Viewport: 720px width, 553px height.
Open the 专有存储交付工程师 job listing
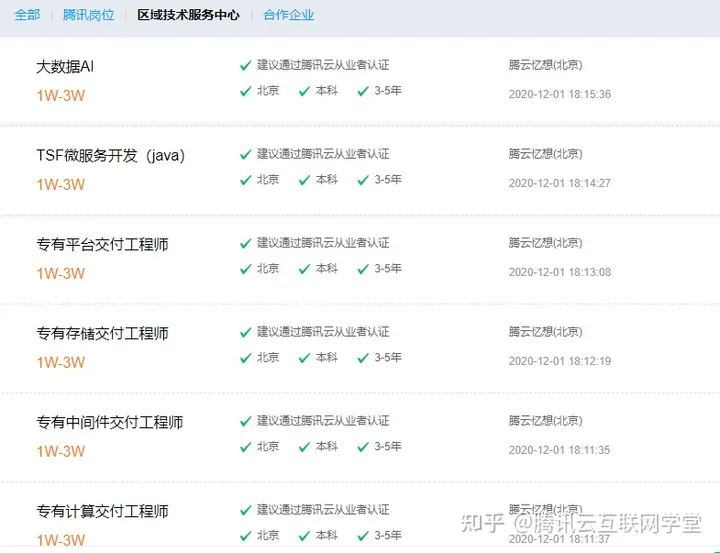point(102,333)
